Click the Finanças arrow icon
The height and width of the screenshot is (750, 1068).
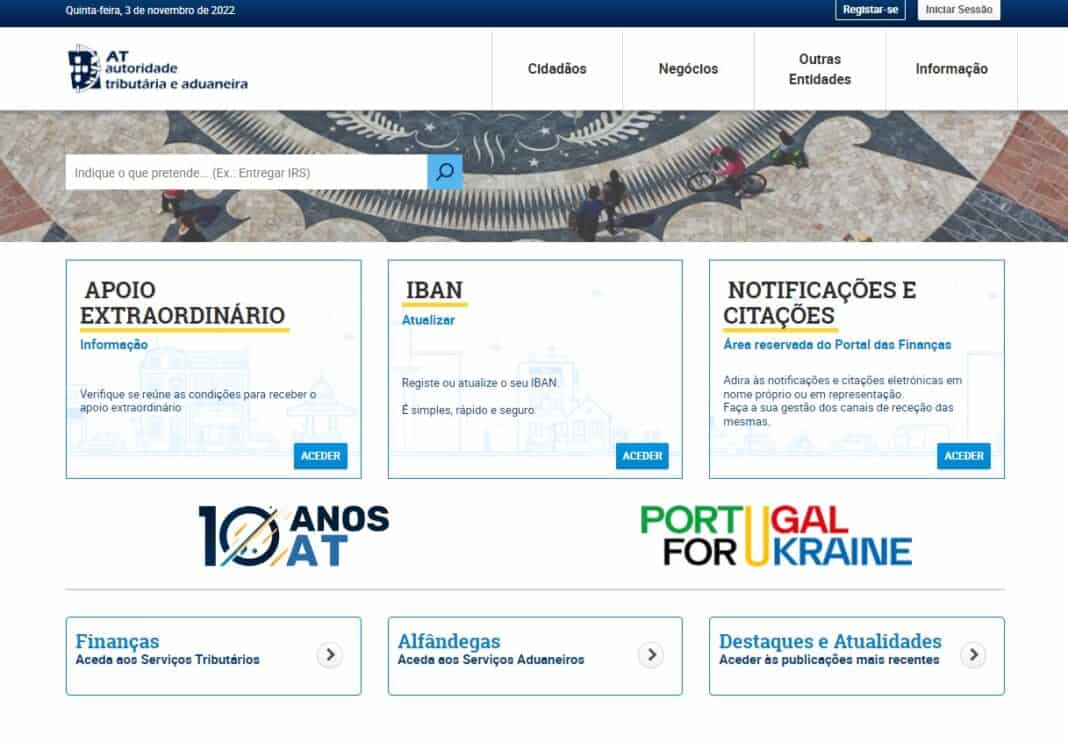coord(330,655)
